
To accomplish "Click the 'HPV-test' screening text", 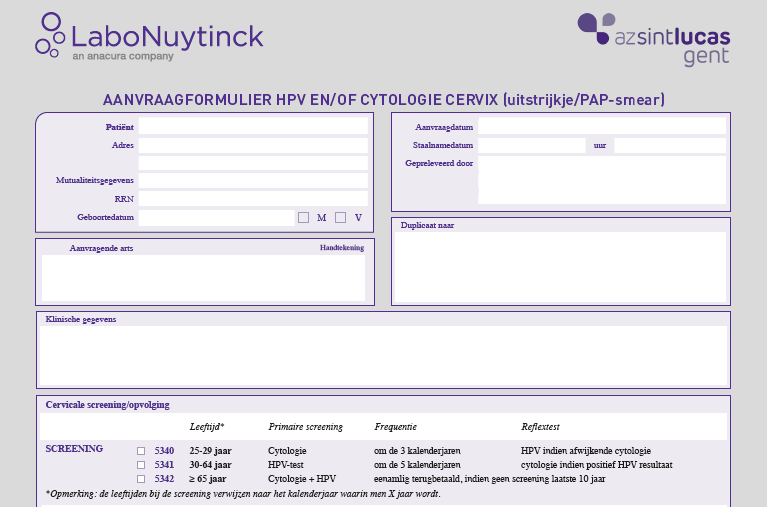I will click(286, 465).
